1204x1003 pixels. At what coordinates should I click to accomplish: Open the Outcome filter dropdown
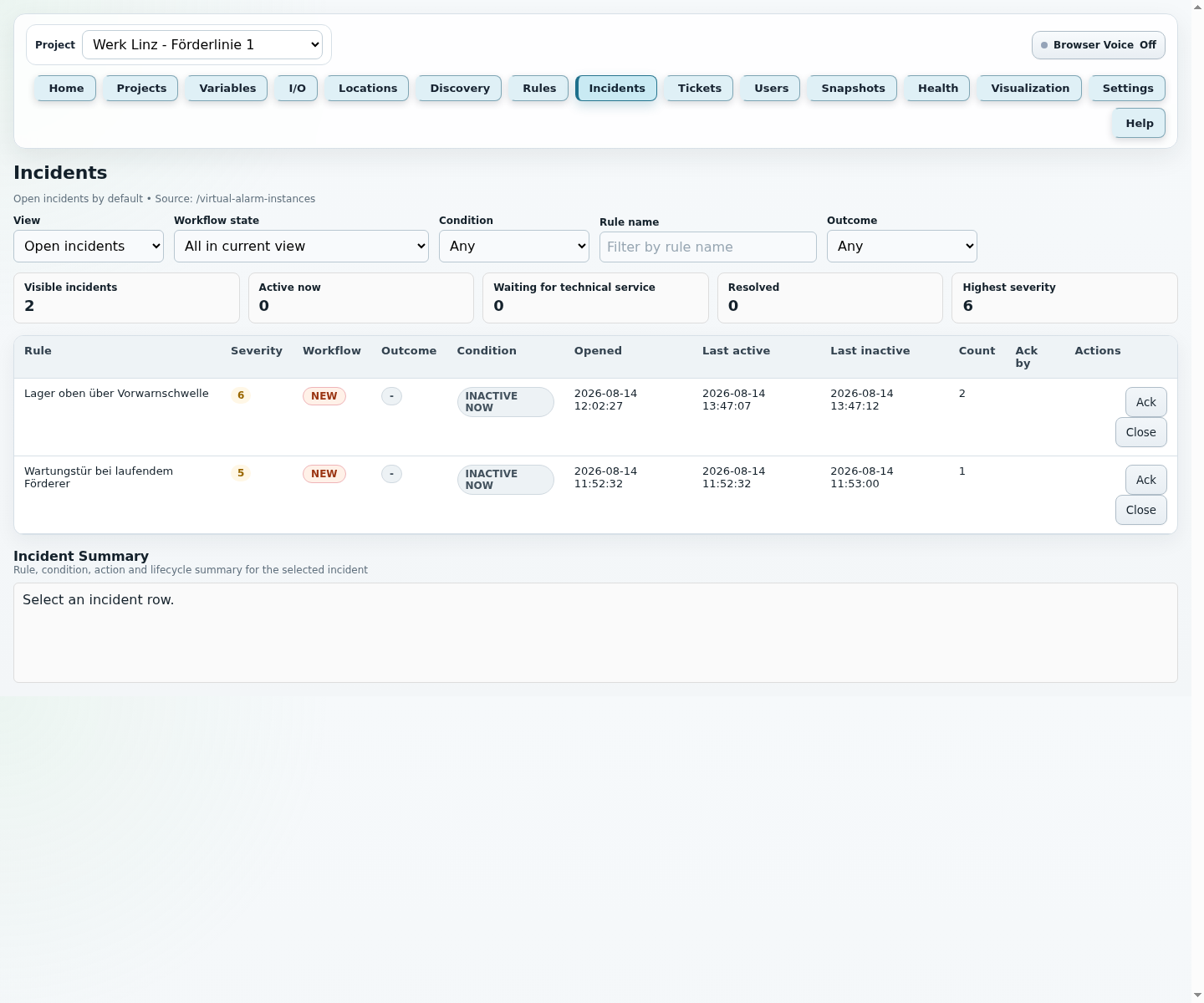point(902,246)
